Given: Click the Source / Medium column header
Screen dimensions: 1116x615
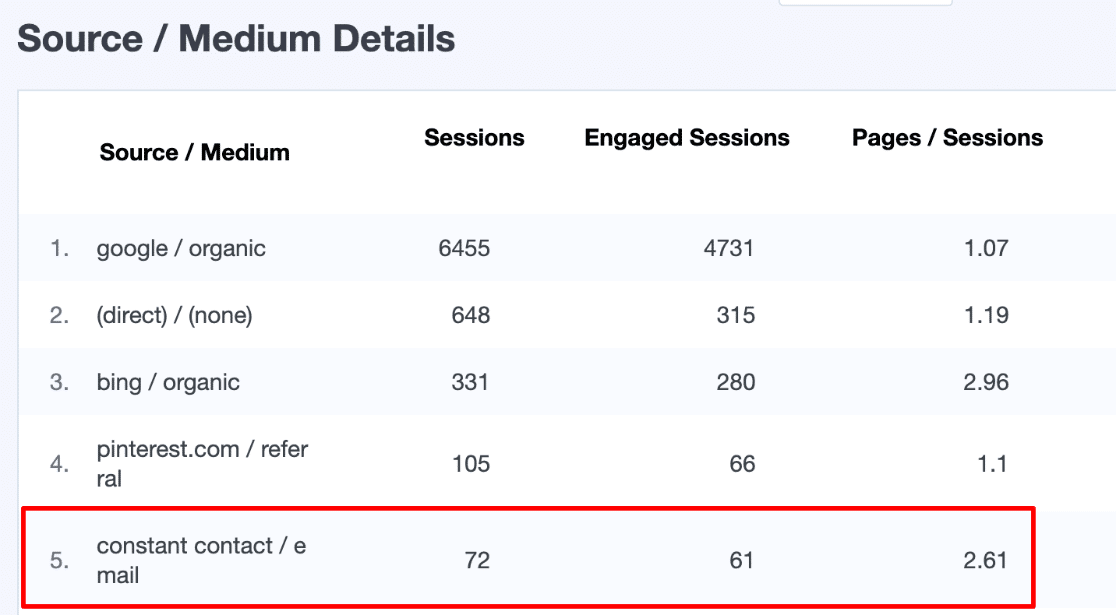Looking at the screenshot, I should [x=194, y=152].
